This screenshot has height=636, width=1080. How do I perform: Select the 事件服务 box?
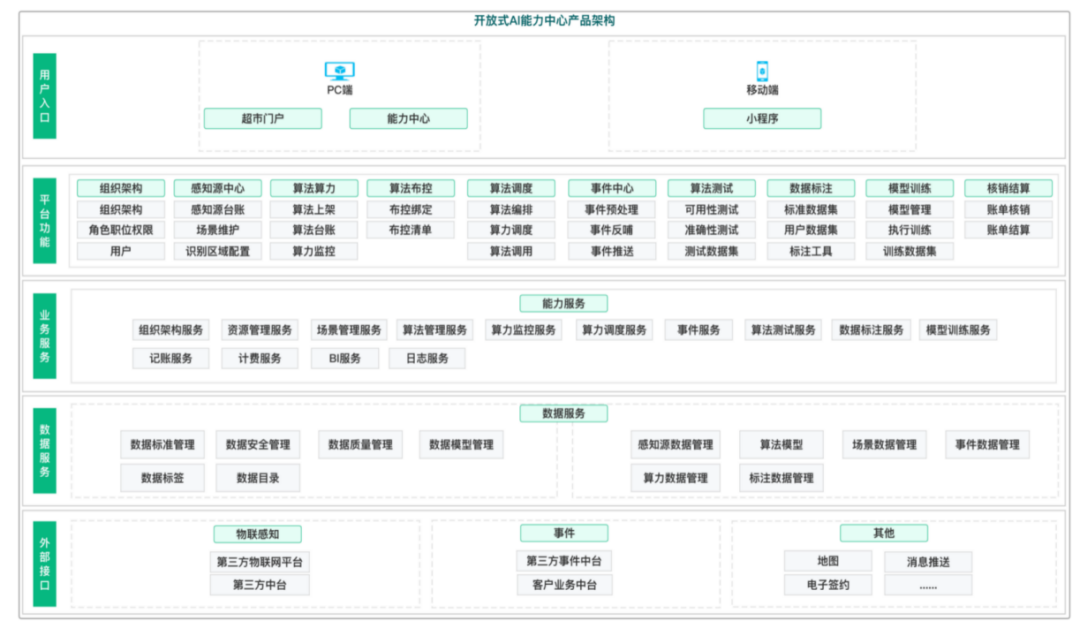point(698,330)
